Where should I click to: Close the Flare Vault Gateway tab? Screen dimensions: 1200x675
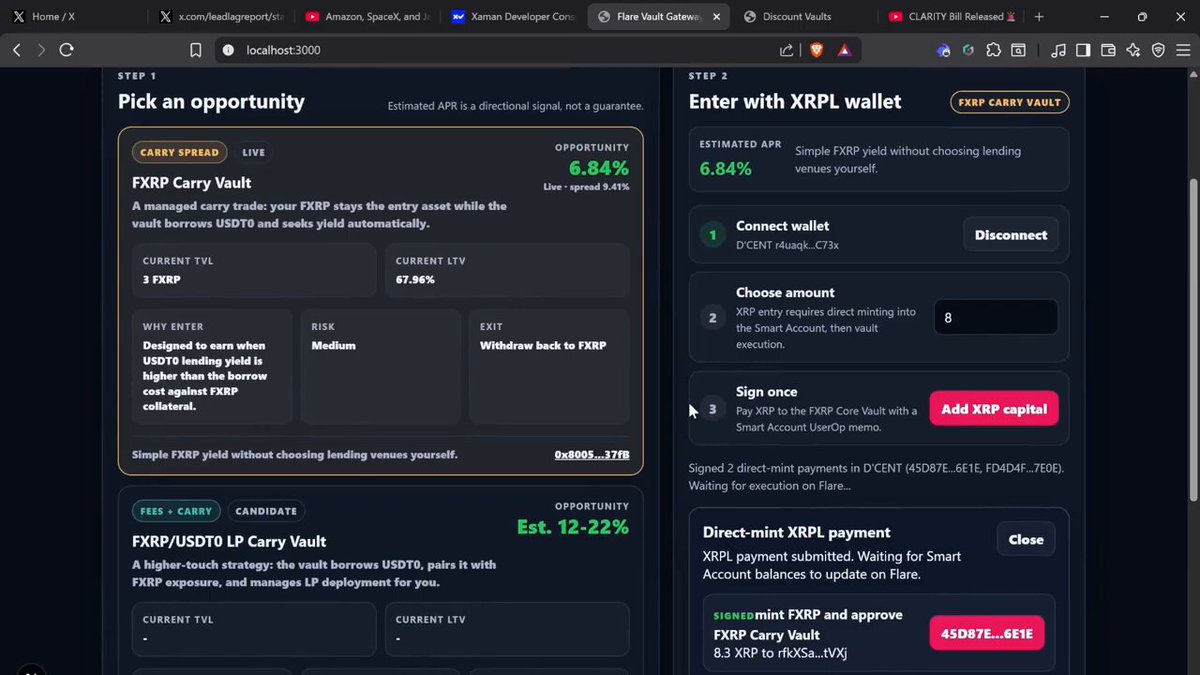[x=718, y=17]
